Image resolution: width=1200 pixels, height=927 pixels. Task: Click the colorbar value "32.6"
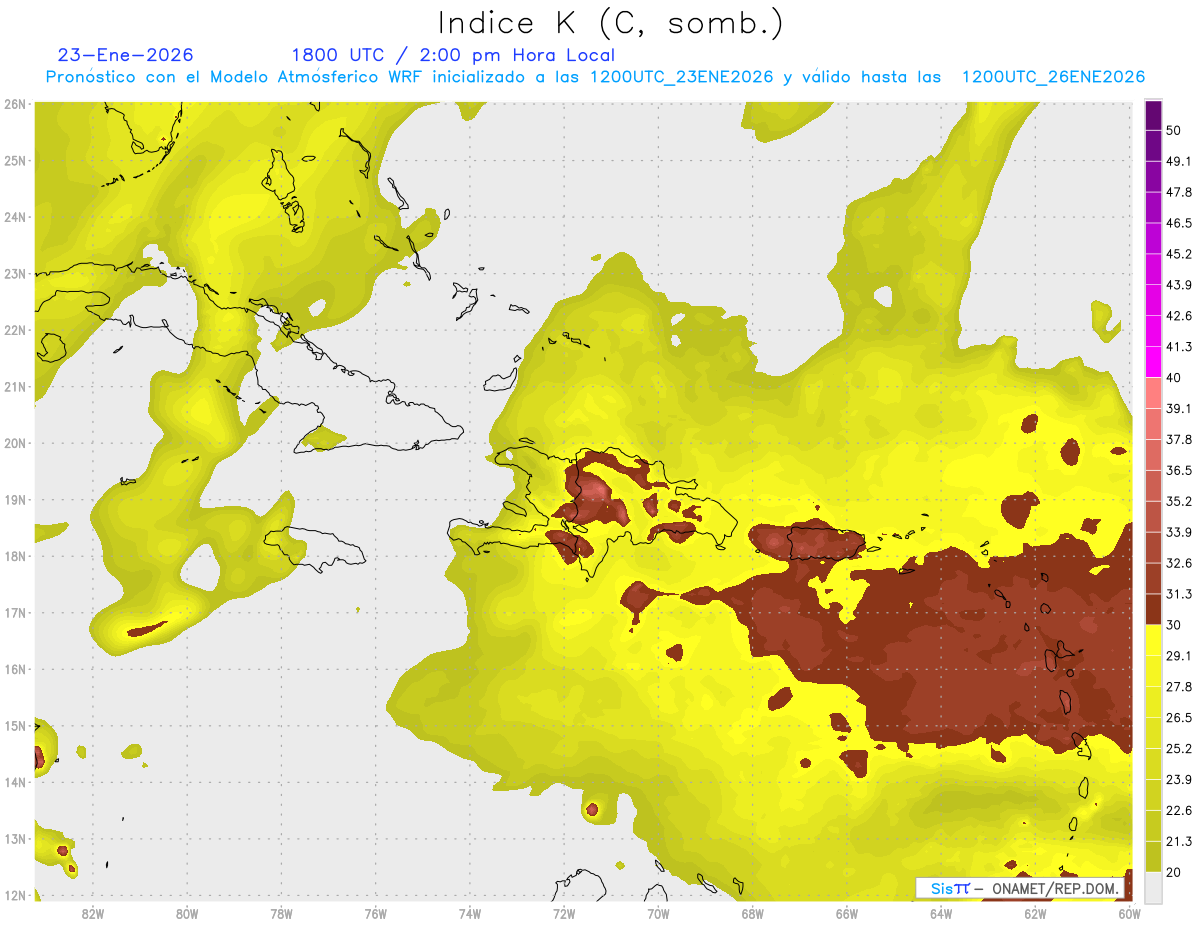[x=1179, y=564]
